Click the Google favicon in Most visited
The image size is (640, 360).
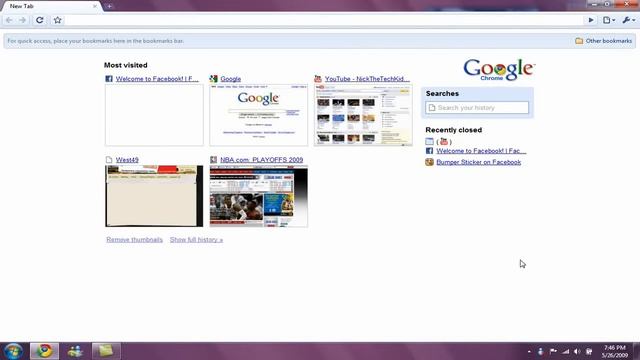(x=213, y=79)
